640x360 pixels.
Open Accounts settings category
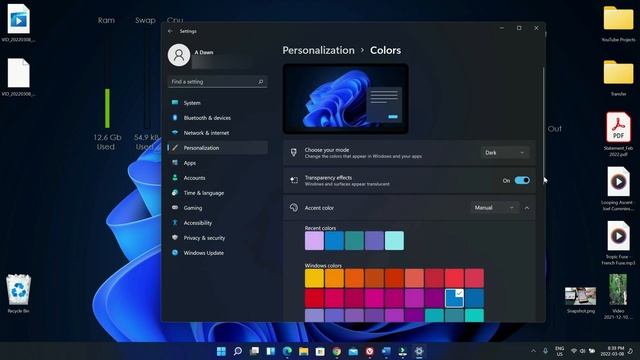click(218, 178)
